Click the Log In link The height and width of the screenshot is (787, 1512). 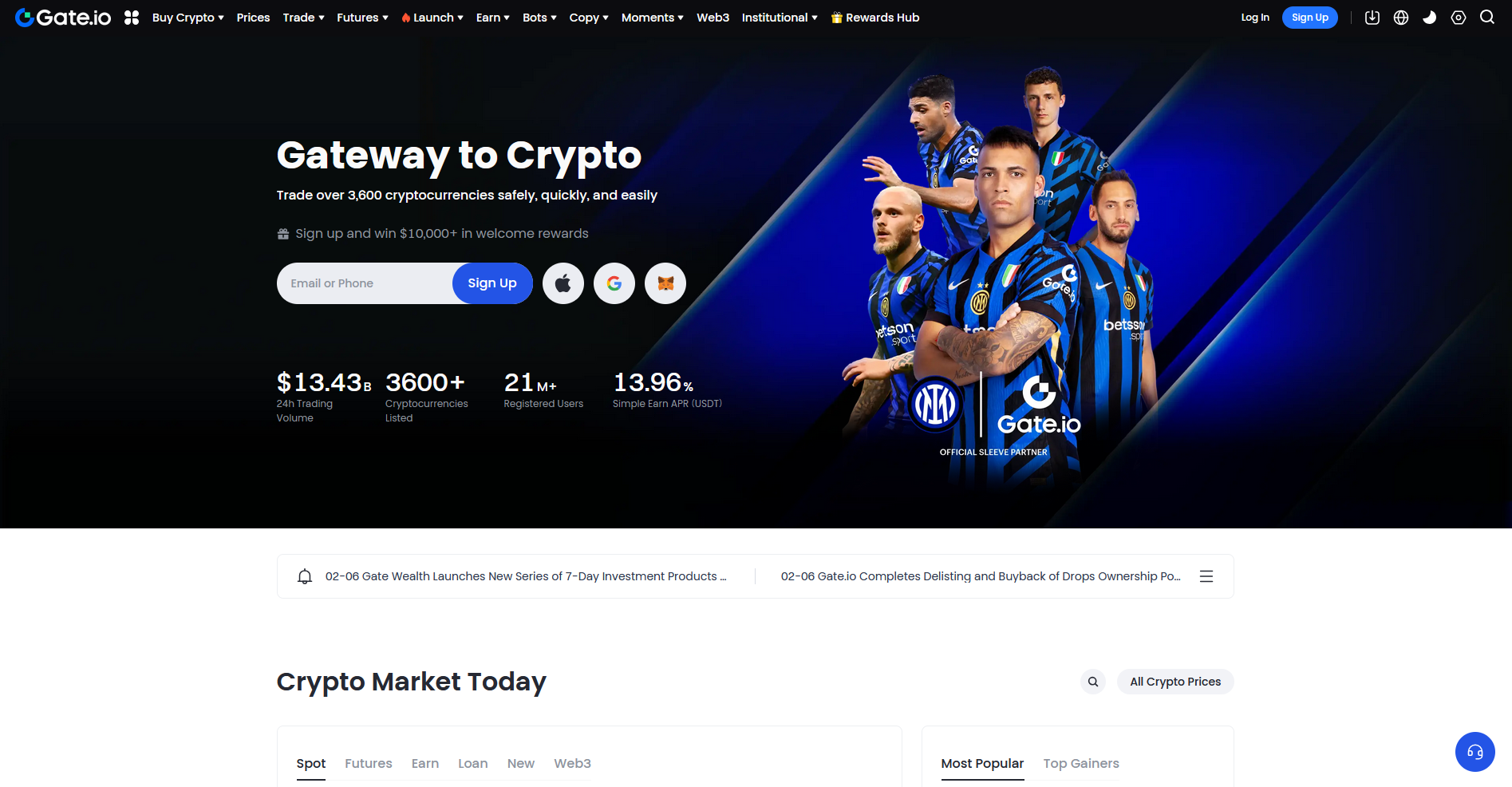coord(1255,18)
